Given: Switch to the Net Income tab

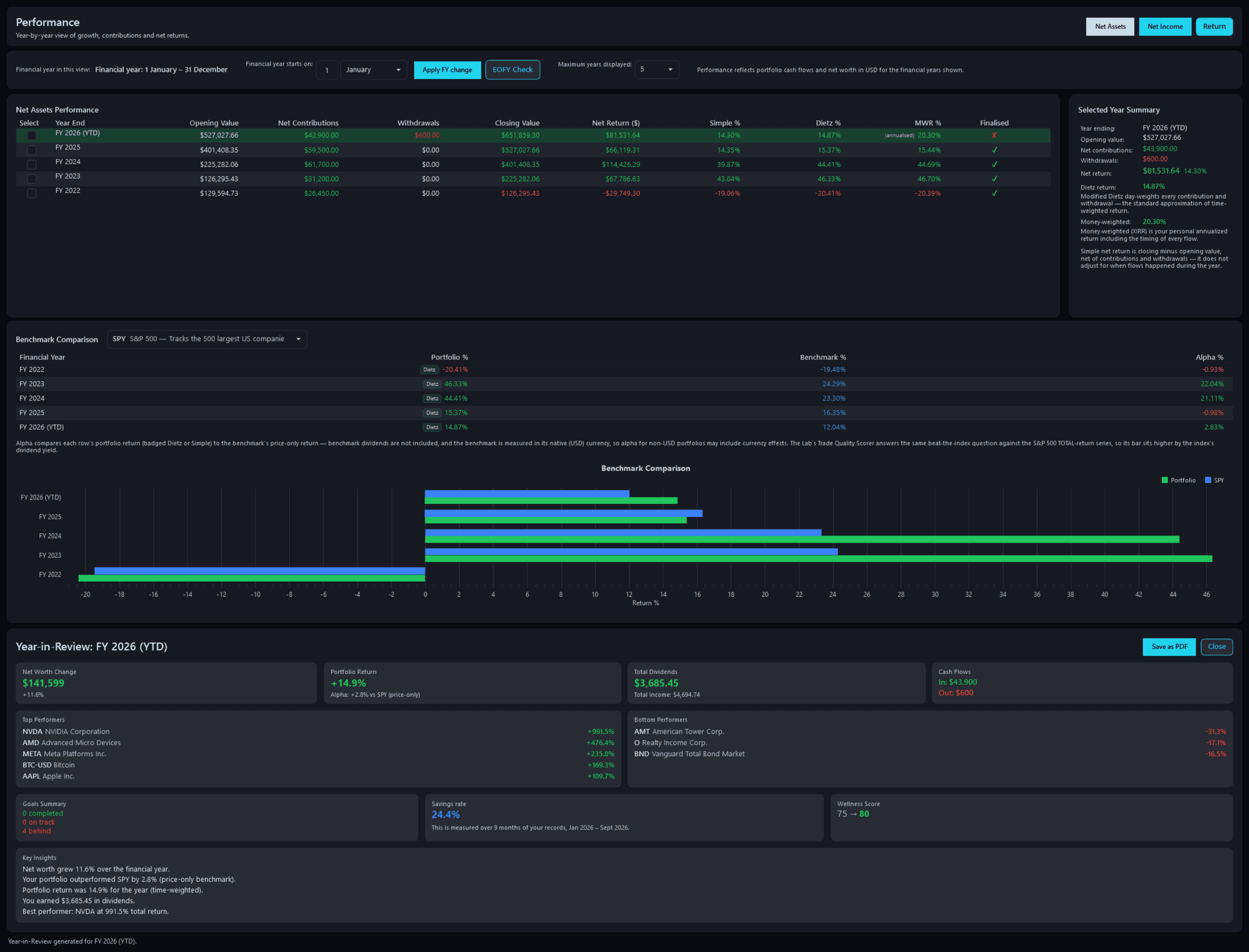Looking at the screenshot, I should tap(1164, 27).
